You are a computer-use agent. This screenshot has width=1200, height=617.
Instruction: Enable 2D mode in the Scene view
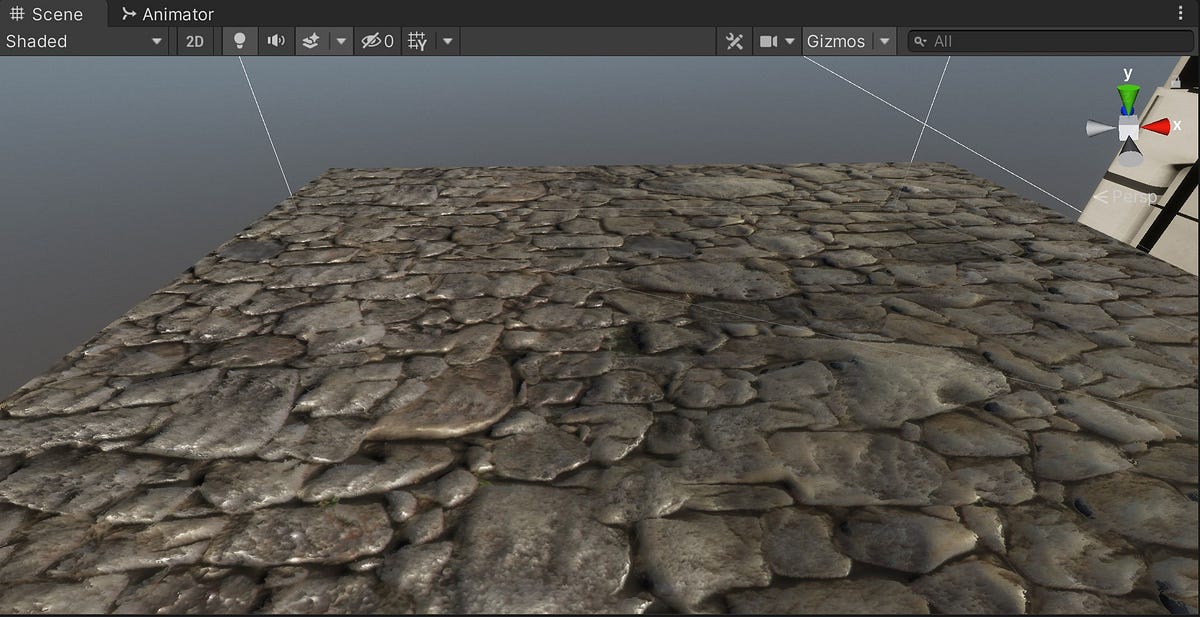pyautogui.click(x=194, y=41)
